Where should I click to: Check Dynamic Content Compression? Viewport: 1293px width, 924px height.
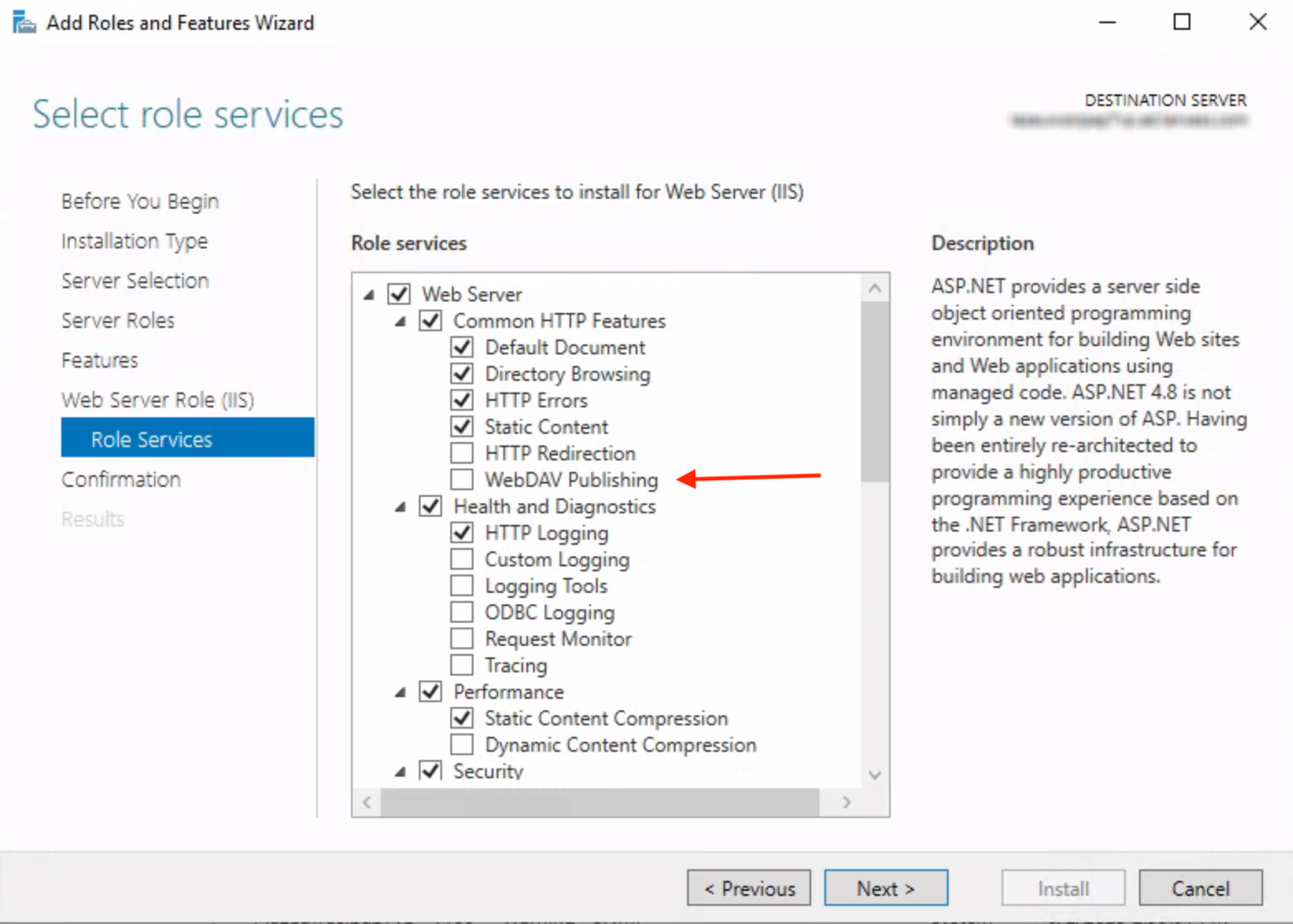[x=462, y=744]
